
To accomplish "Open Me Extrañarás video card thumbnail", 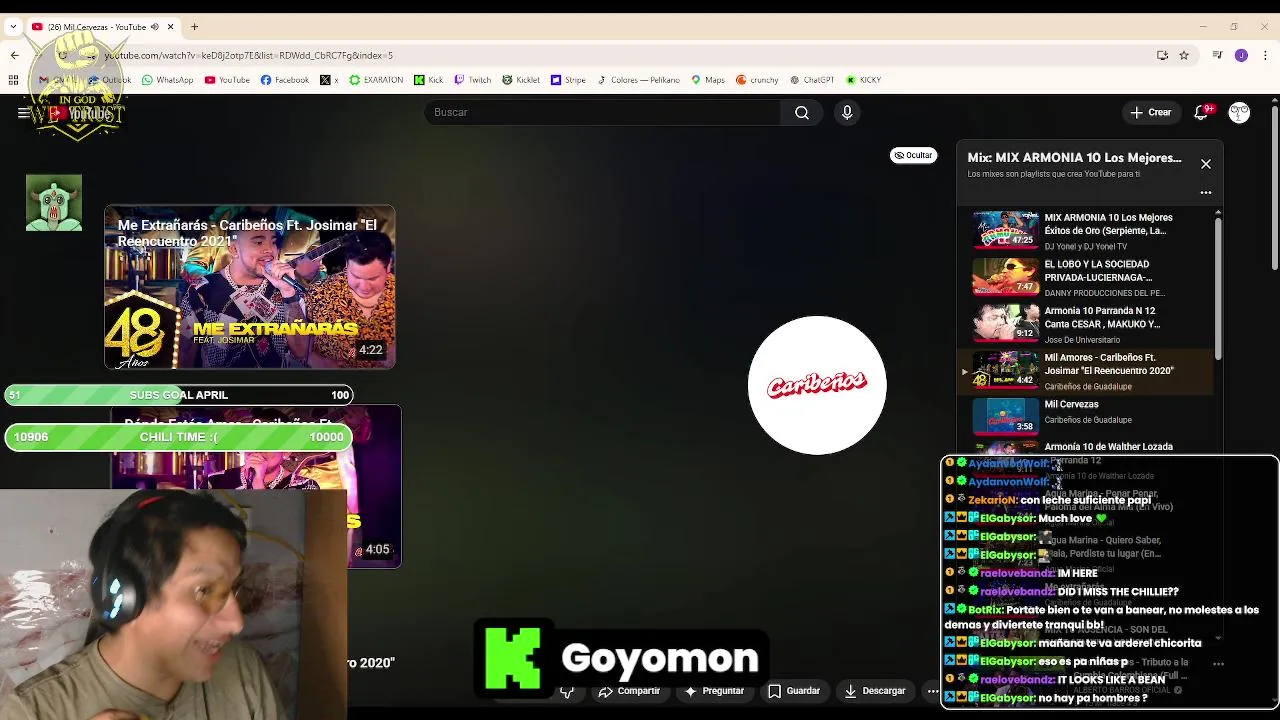I will pyautogui.click(x=250, y=287).
